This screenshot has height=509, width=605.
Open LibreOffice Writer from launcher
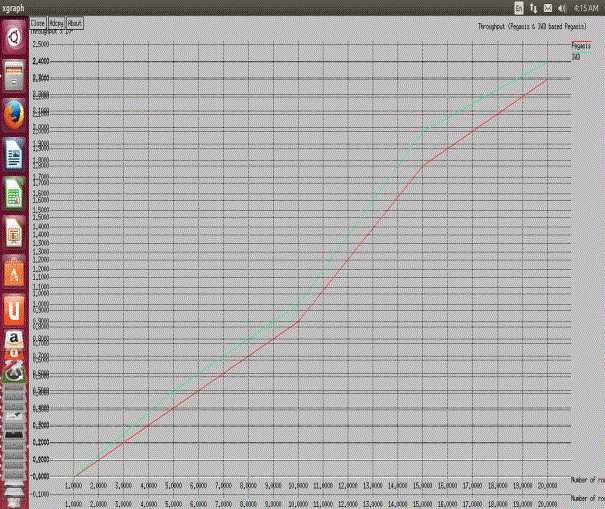point(14,154)
